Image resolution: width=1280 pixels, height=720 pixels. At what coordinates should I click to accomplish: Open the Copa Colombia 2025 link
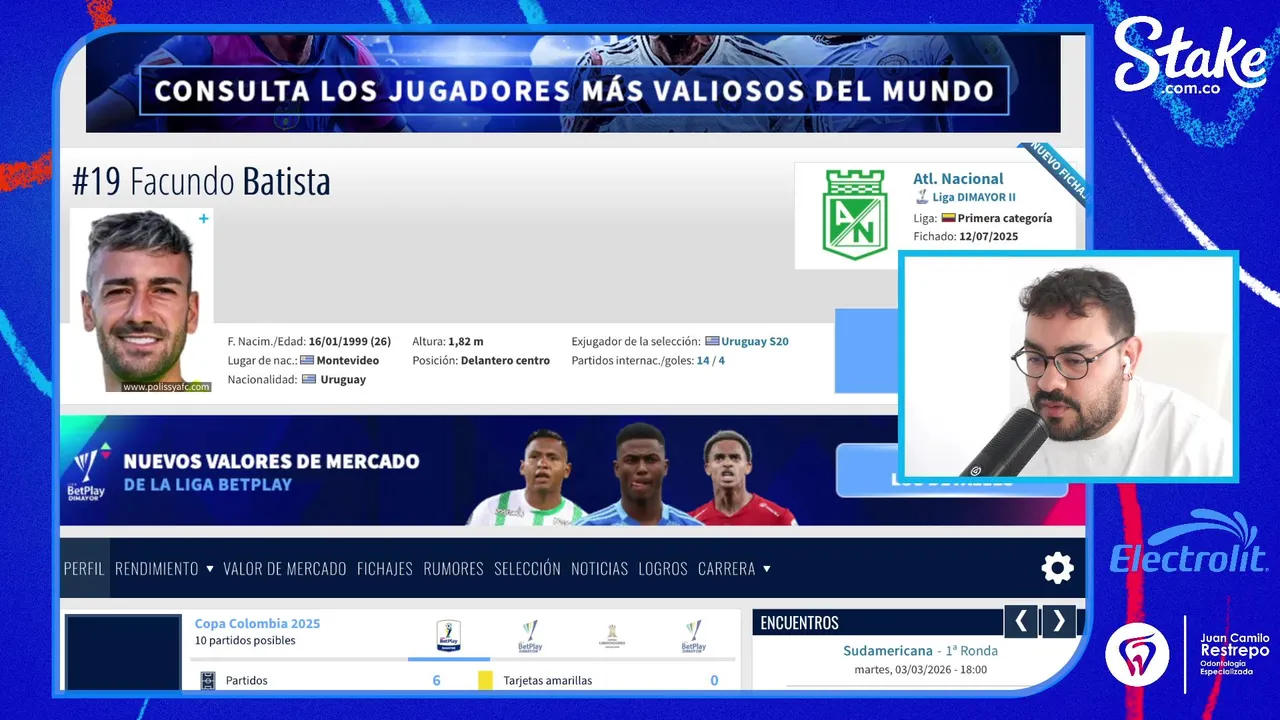coord(257,623)
